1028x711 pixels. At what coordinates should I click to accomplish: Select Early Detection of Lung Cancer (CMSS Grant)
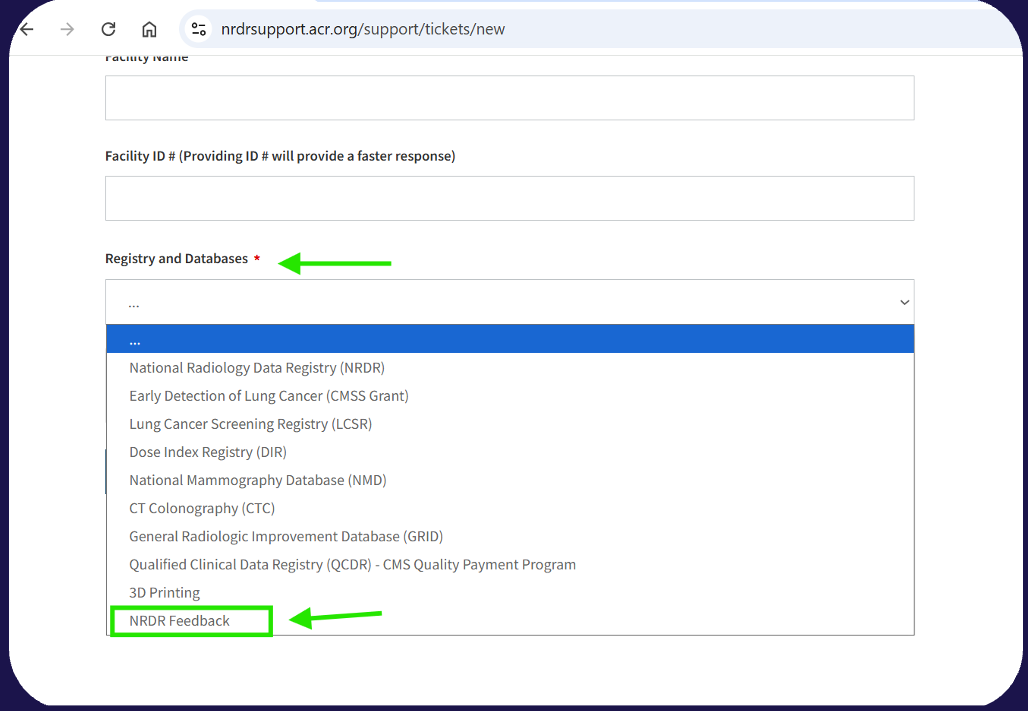[x=510, y=396]
